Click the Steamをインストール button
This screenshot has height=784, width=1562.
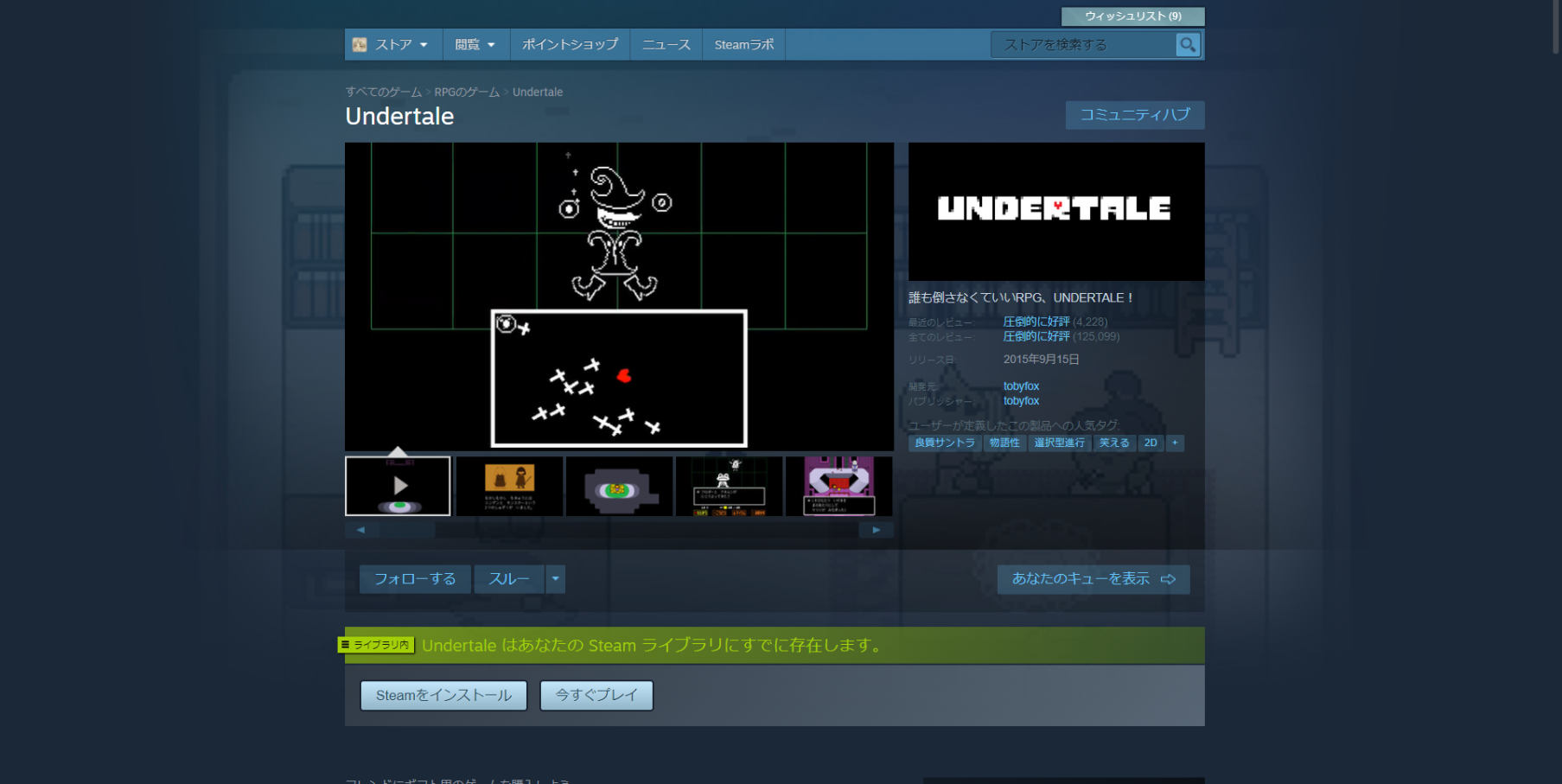point(443,695)
